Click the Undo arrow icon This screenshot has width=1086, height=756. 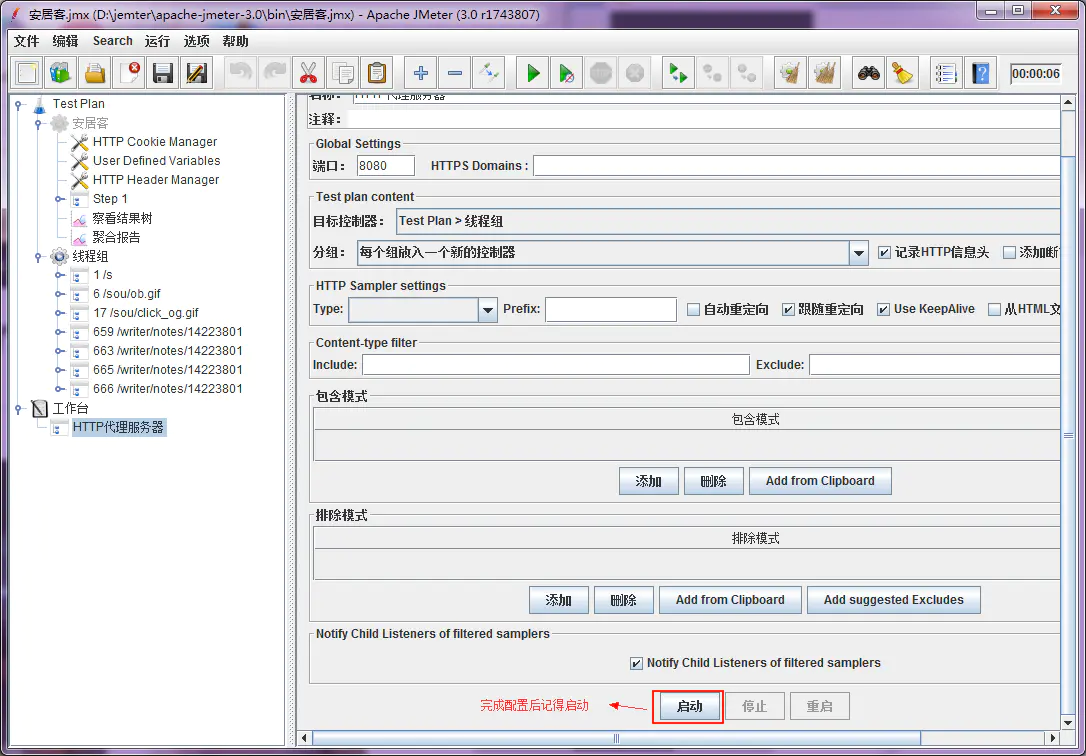click(240, 73)
